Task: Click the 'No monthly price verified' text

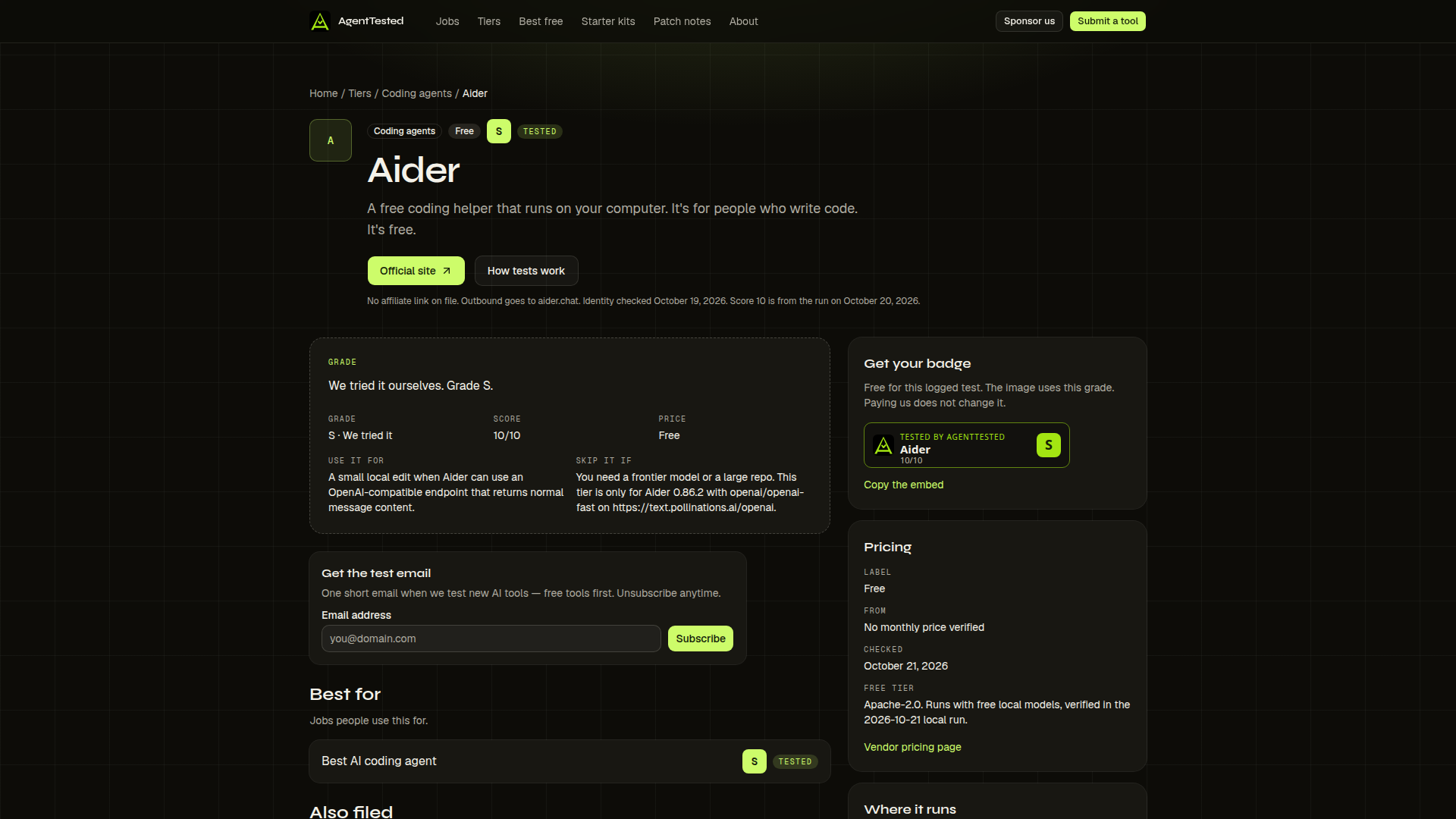Action: tap(924, 627)
